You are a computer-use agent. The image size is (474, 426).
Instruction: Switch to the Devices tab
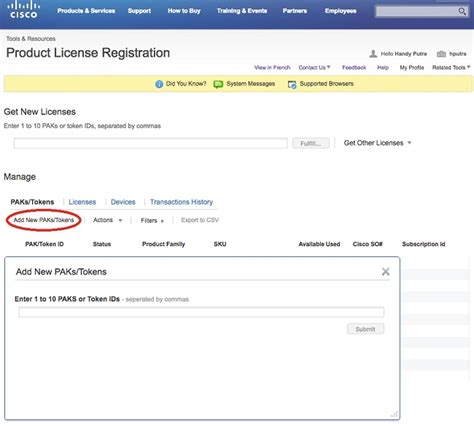click(x=123, y=202)
